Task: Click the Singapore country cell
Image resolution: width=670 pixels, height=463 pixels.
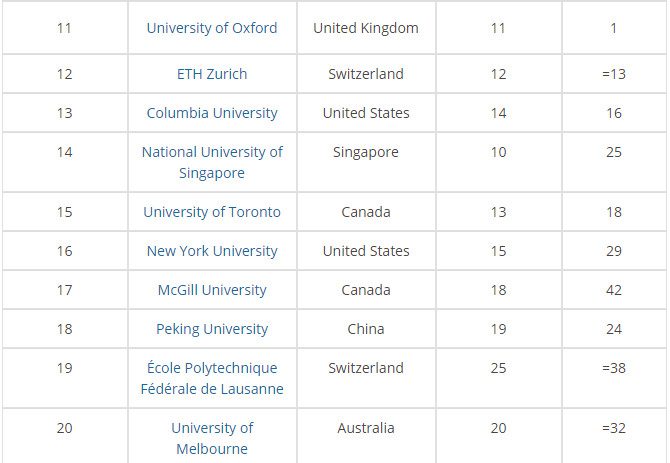Action: [x=366, y=152]
